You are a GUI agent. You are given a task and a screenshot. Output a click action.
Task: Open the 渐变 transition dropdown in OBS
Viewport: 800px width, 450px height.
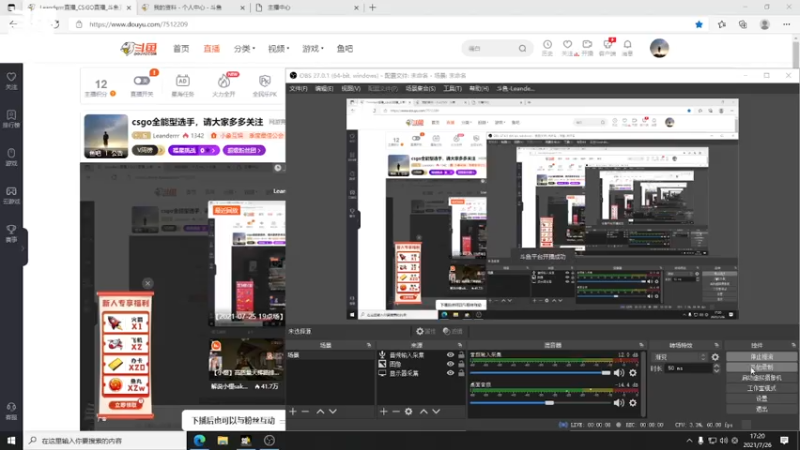pos(681,357)
